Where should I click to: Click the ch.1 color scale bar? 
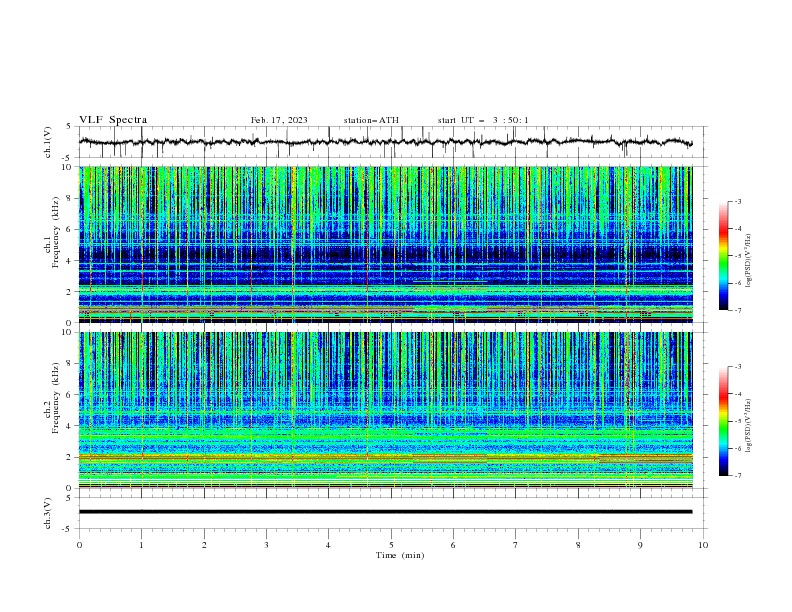point(724,256)
